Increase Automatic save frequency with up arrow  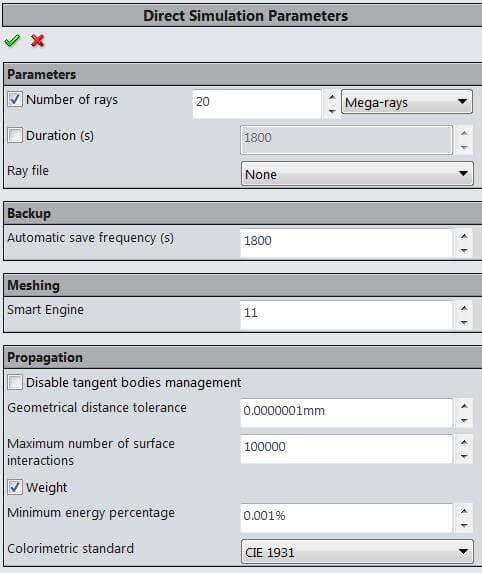464,236
